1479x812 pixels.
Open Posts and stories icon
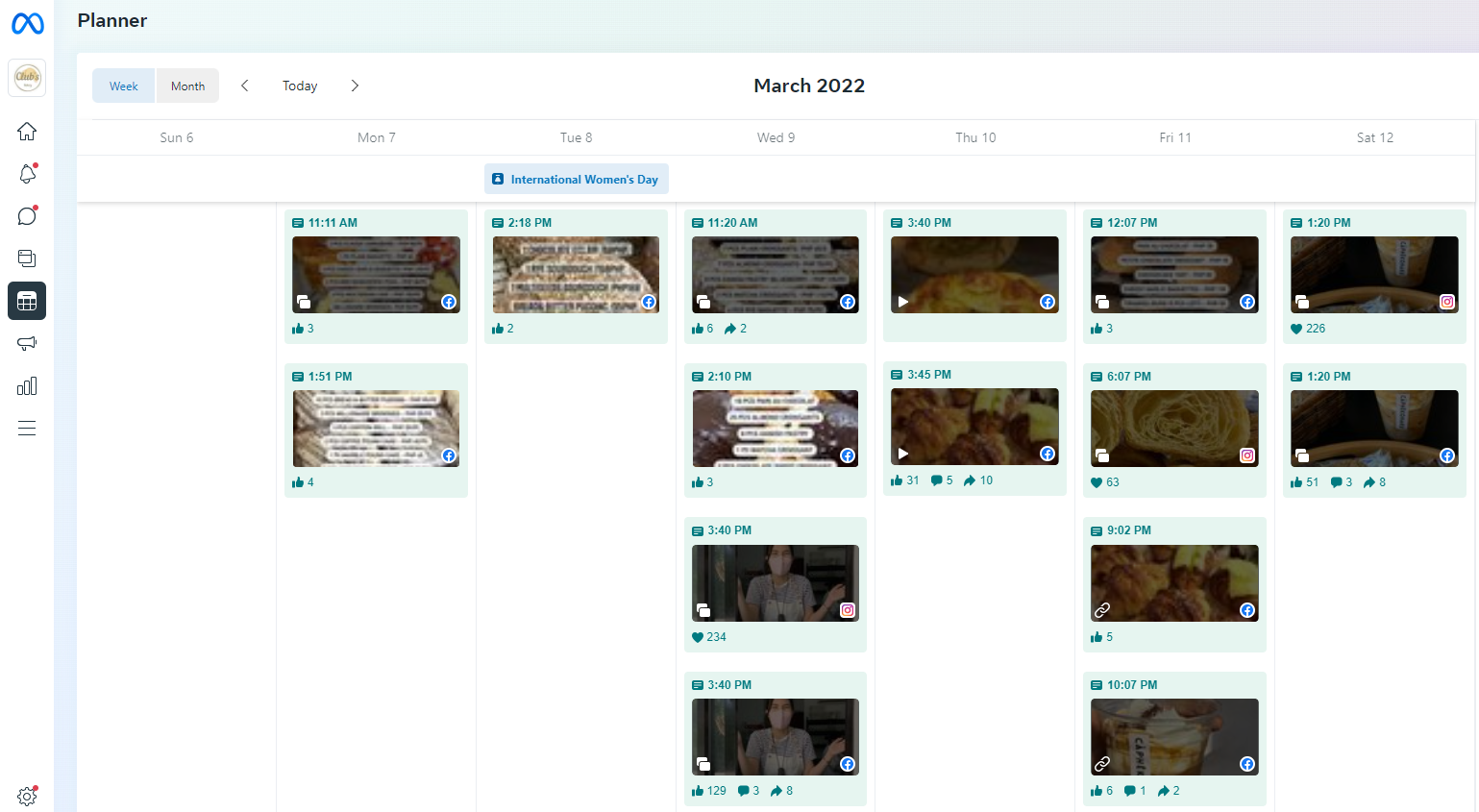[x=27, y=258]
